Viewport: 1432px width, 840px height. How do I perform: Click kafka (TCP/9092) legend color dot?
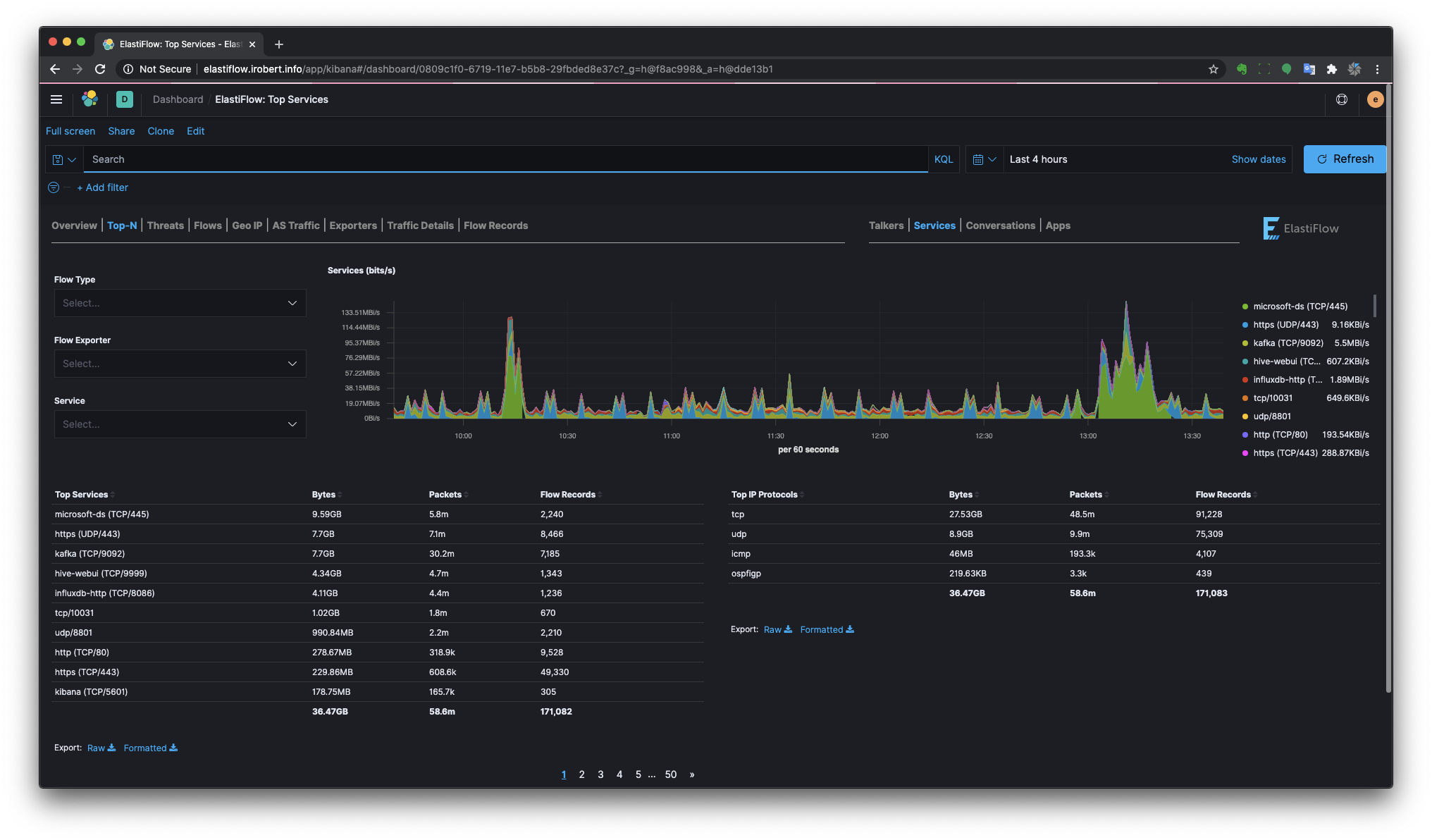point(1245,343)
